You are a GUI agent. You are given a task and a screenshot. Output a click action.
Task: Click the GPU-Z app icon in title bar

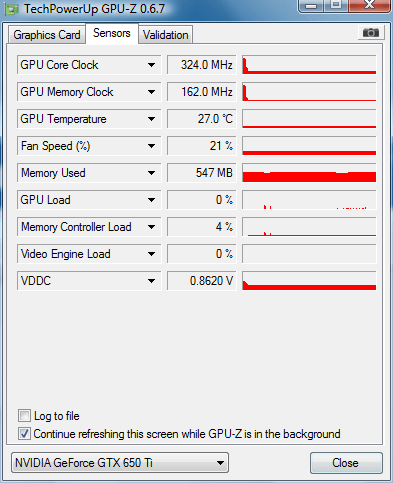tap(12, 10)
